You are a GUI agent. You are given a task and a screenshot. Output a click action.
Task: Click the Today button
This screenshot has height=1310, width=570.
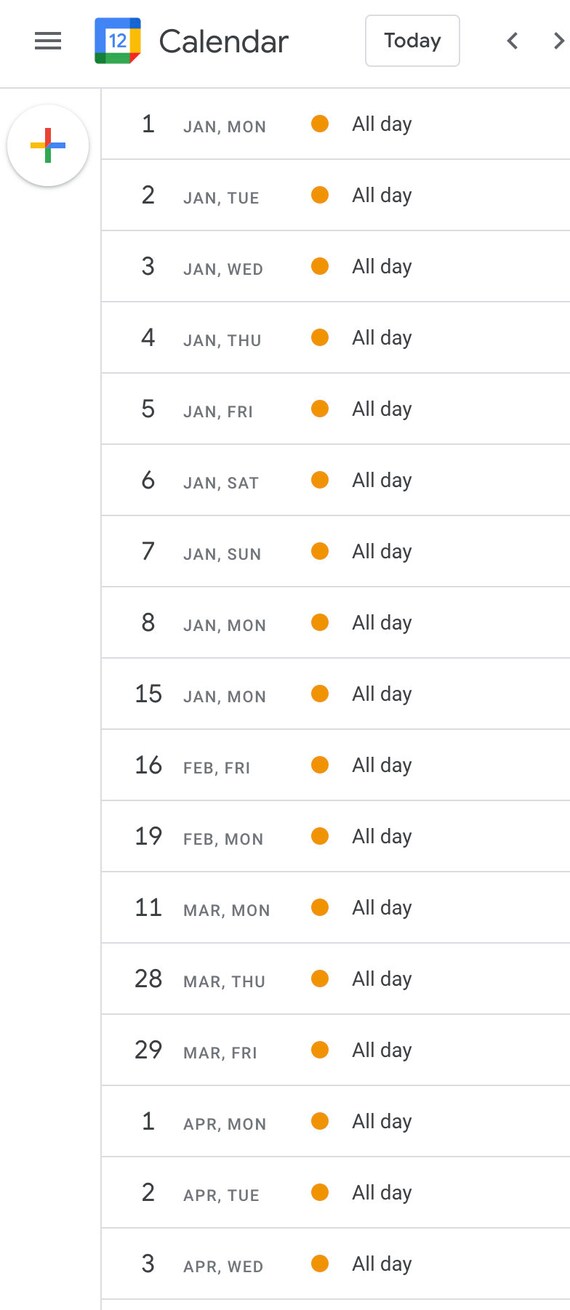pyautogui.click(x=412, y=41)
